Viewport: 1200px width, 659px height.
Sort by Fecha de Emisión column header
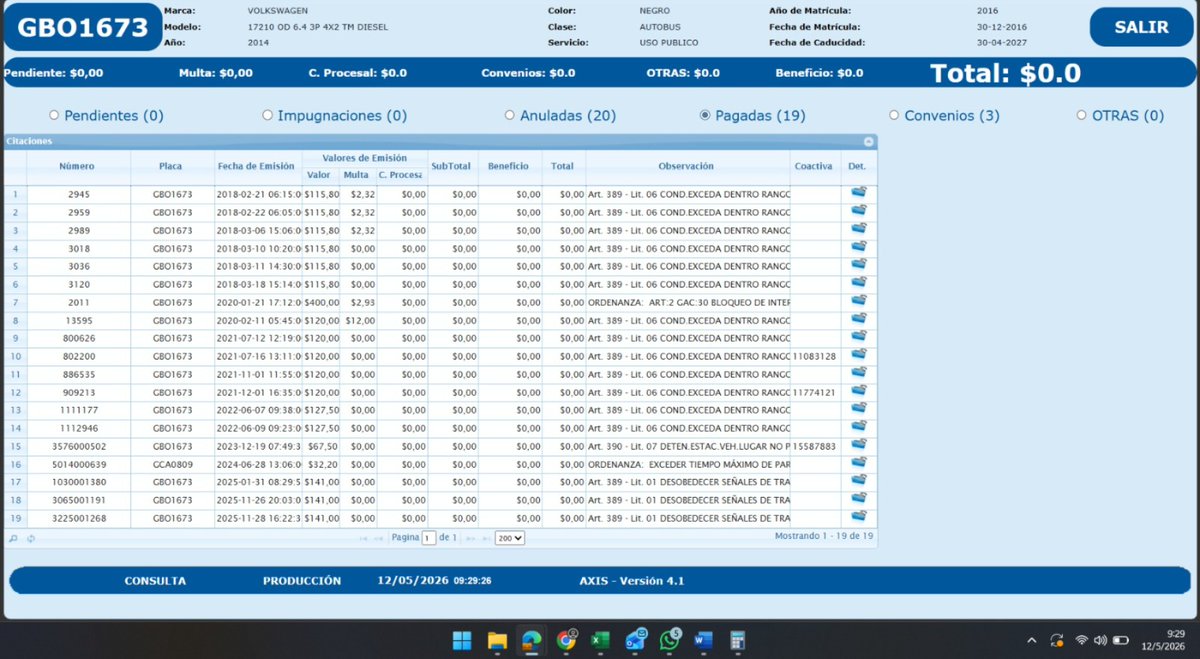257,166
